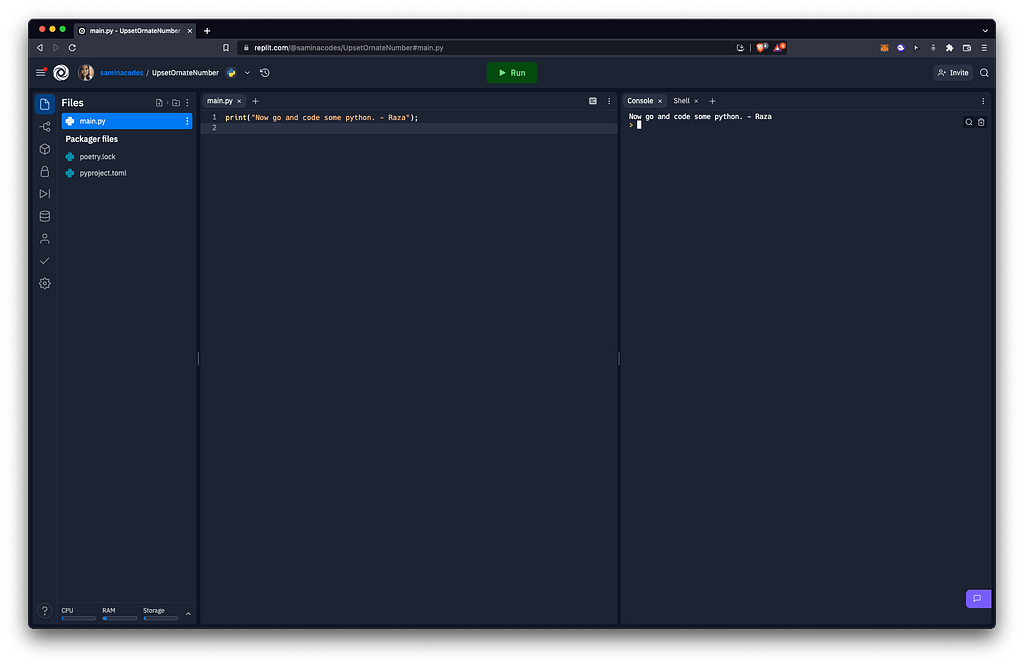Image resolution: width=1024 pixels, height=666 pixels.
Task: Select the main.py browser tab
Action: coord(135,31)
